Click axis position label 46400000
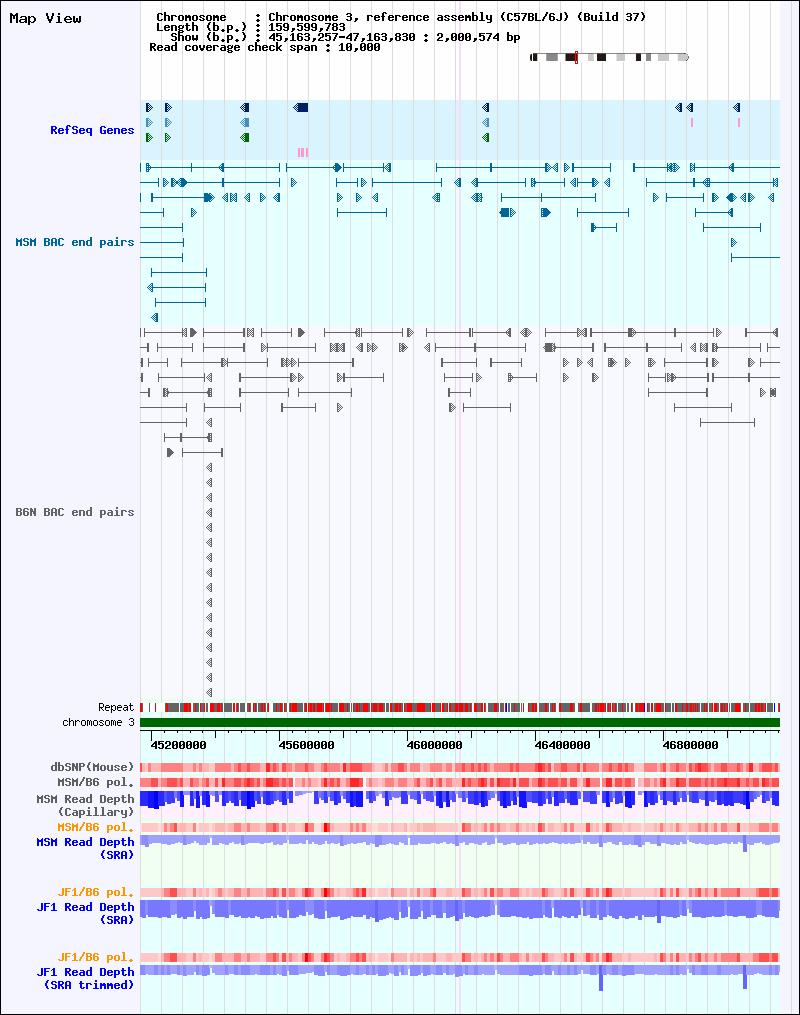800x1015 pixels. coord(562,745)
